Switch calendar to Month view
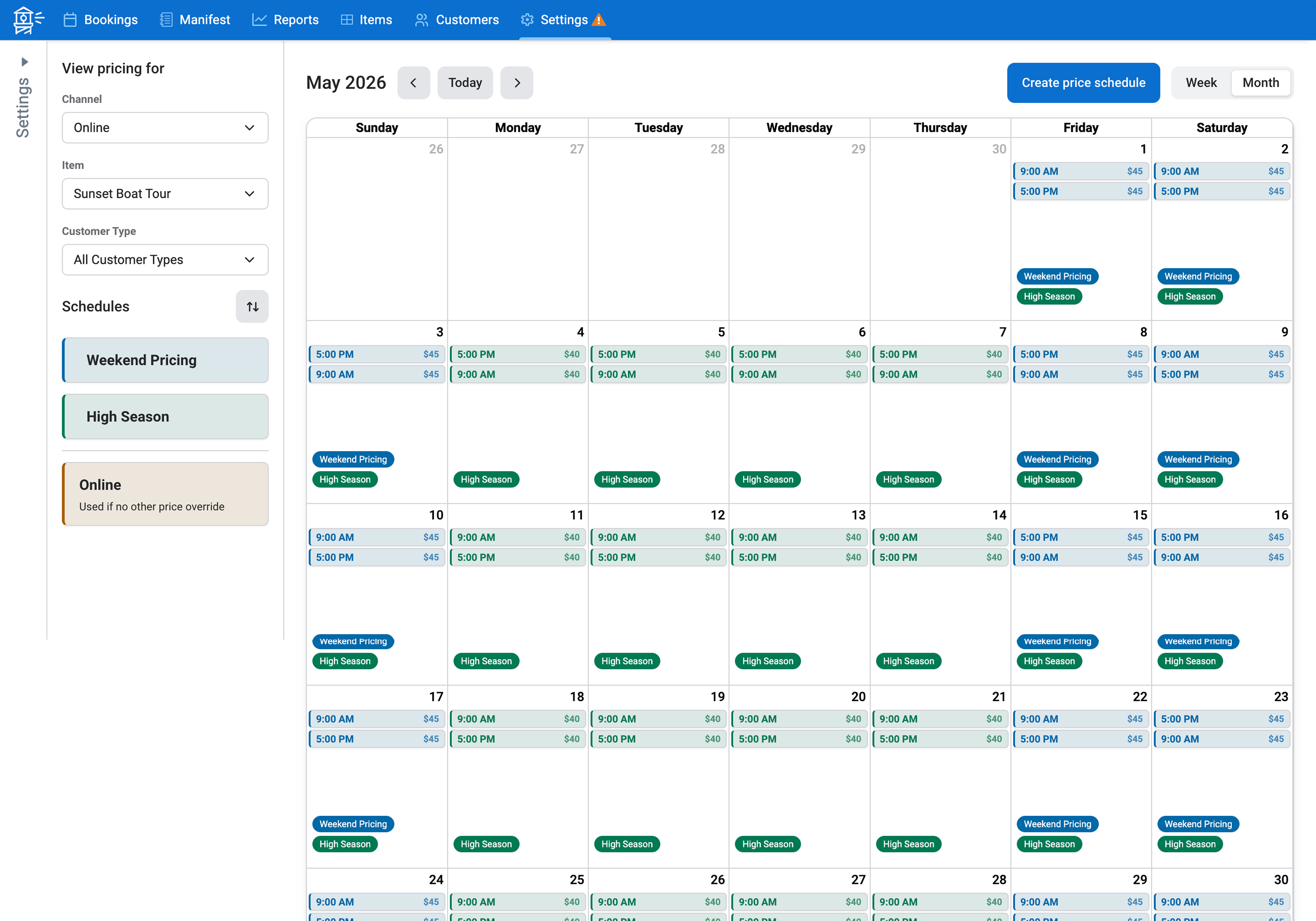This screenshot has width=1316, height=921. click(x=1260, y=83)
